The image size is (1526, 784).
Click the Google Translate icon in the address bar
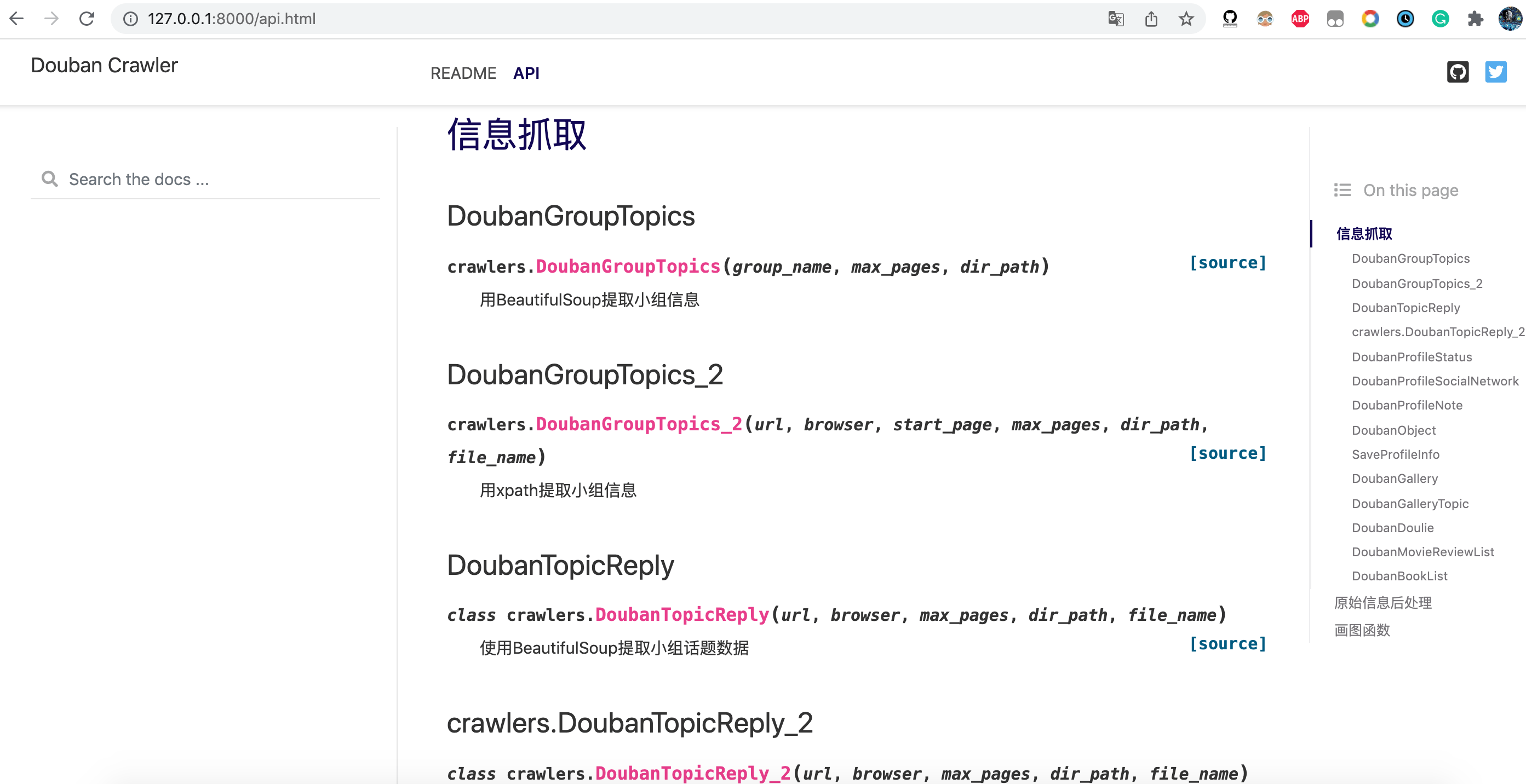[x=1116, y=19]
